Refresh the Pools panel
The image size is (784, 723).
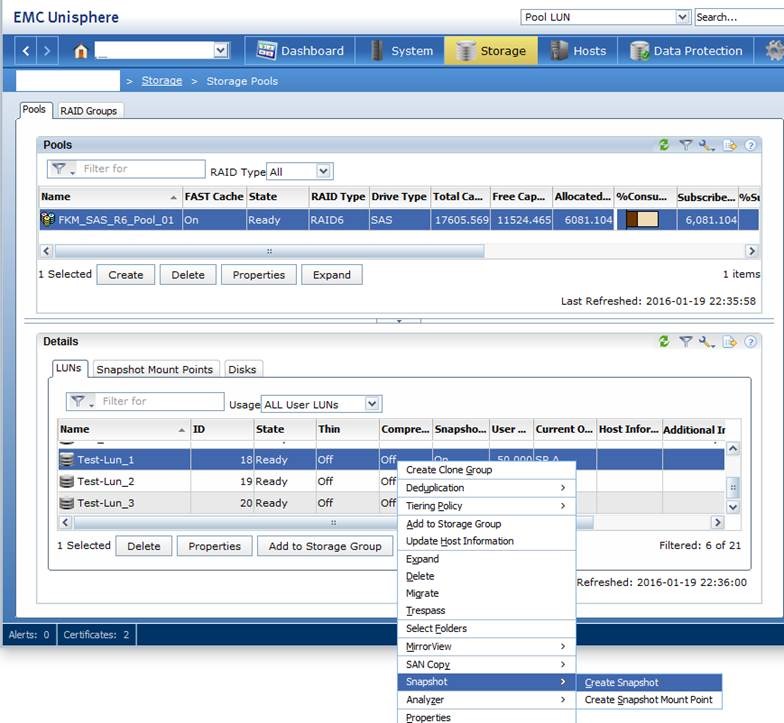(664, 145)
